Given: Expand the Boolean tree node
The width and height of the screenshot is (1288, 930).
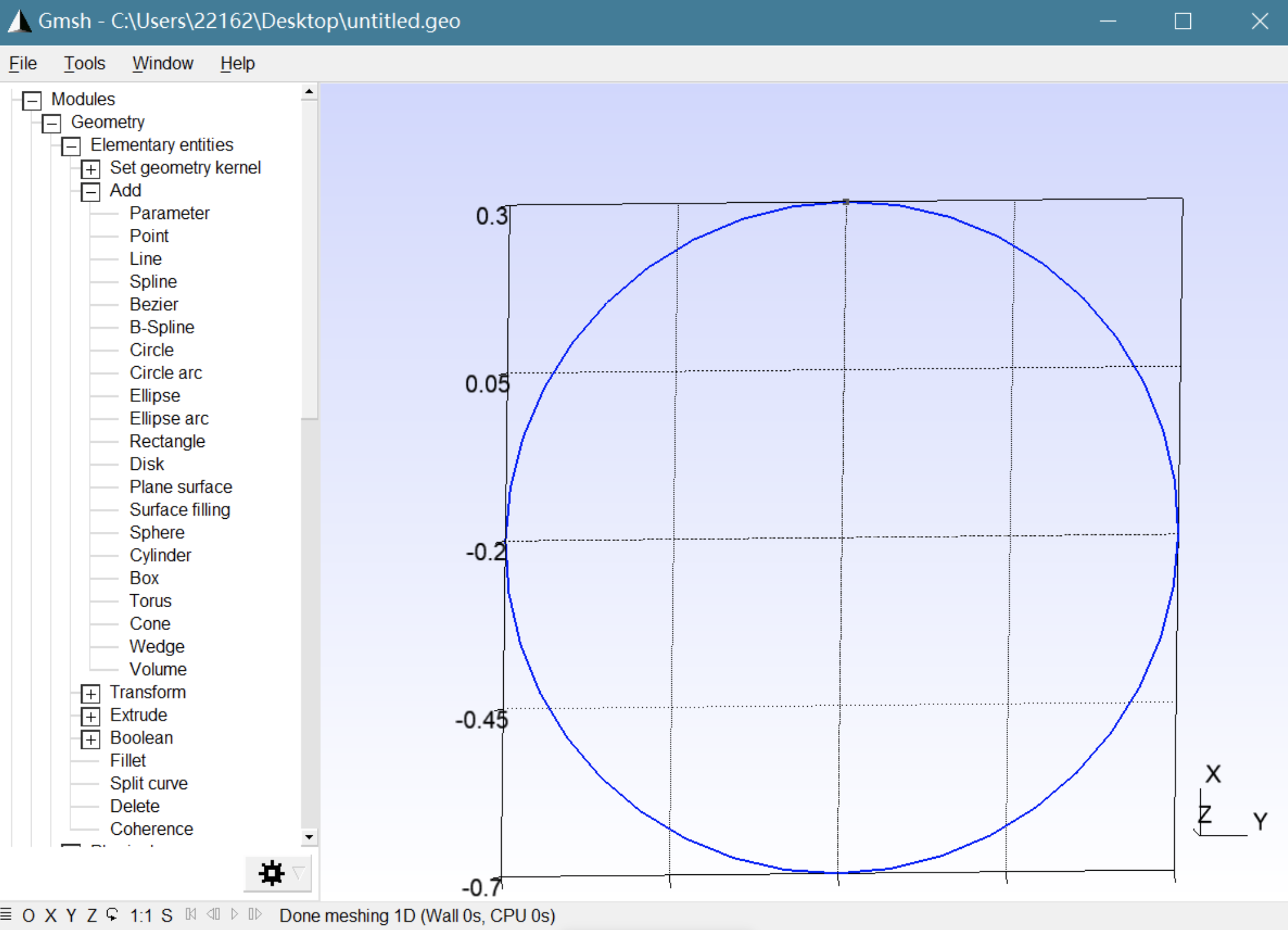Looking at the screenshot, I should (x=90, y=739).
